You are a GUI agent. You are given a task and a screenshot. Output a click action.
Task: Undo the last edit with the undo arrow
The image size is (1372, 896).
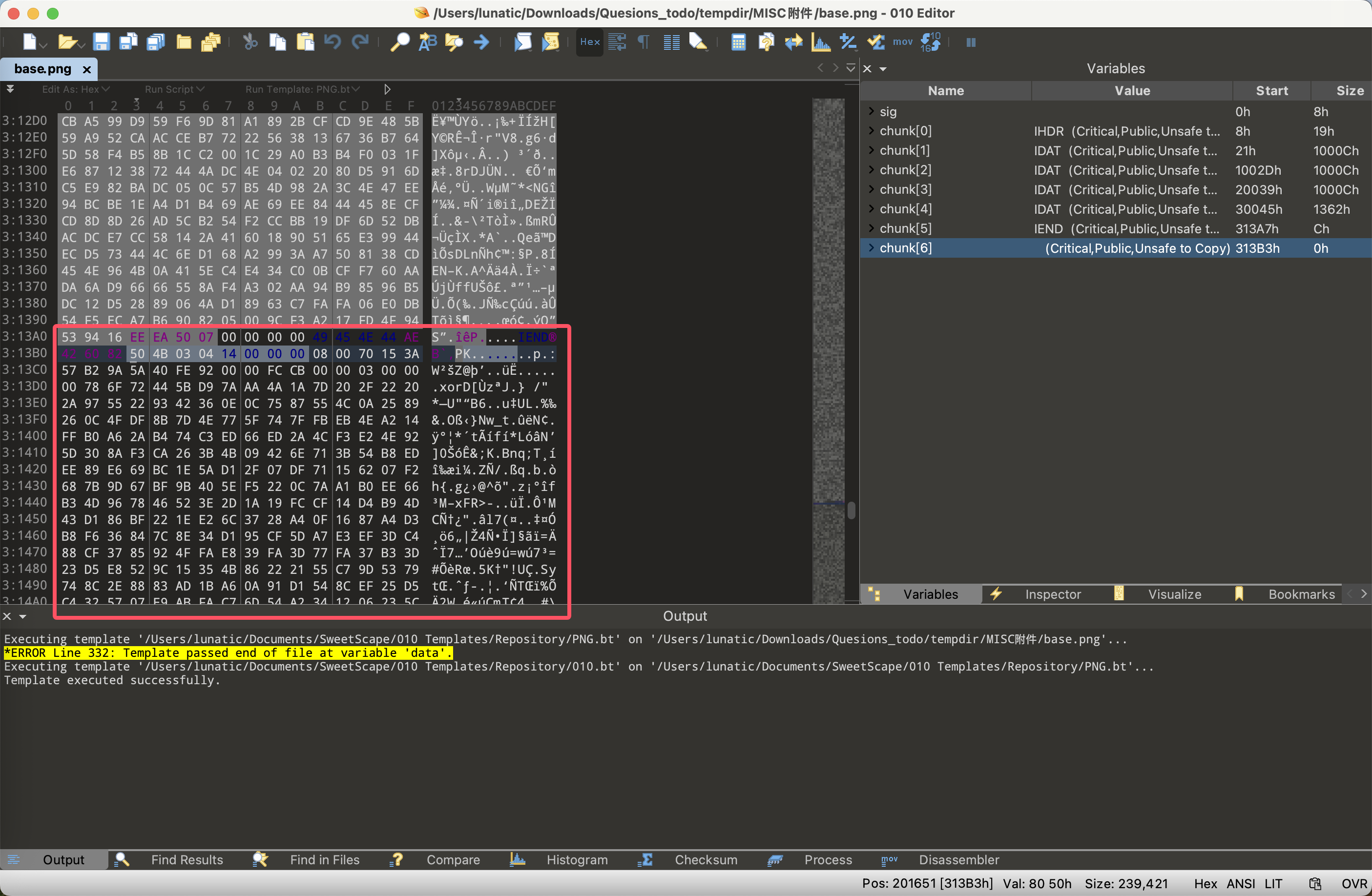coord(333,42)
